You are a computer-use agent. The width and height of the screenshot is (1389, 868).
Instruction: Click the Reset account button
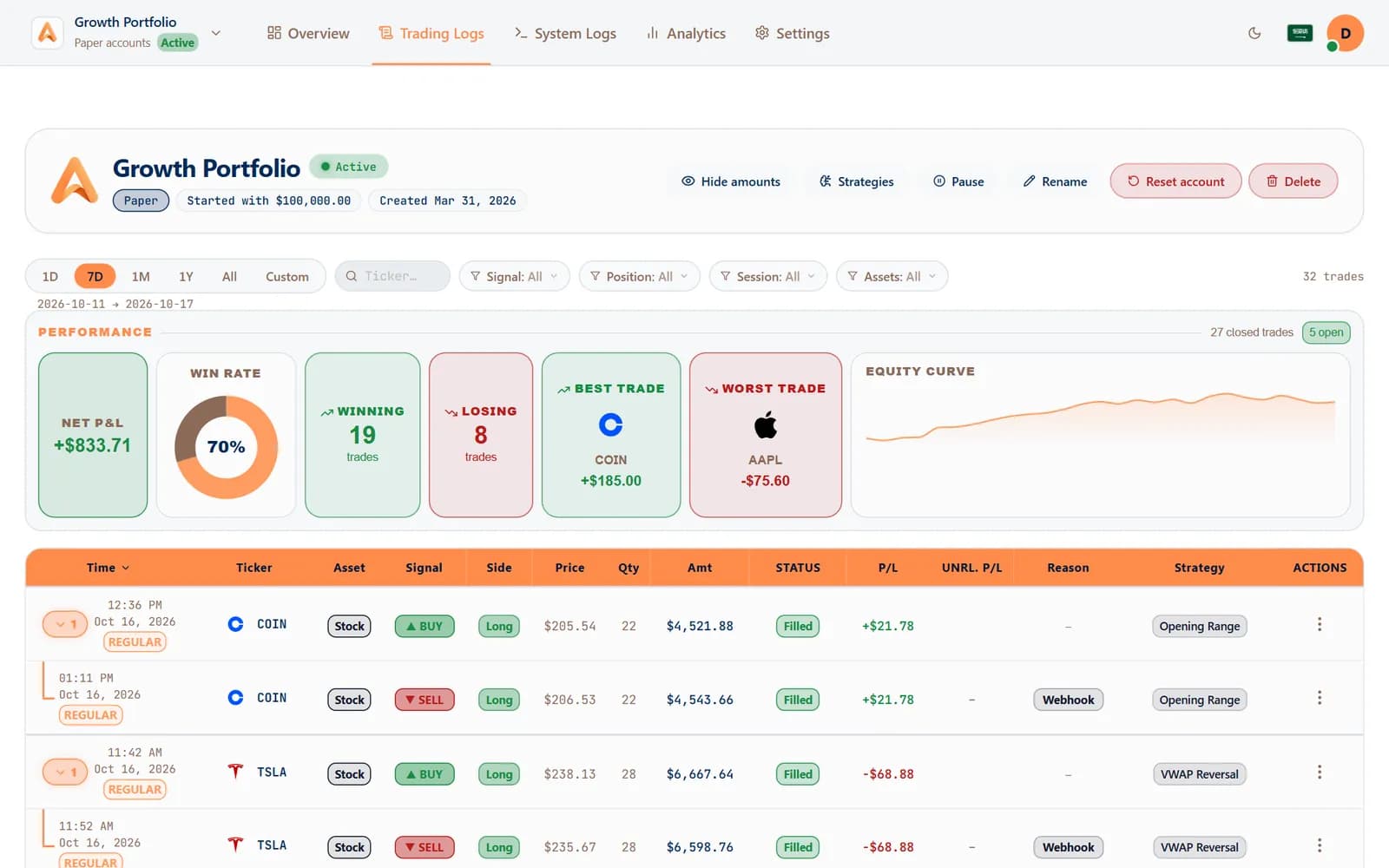pos(1175,181)
